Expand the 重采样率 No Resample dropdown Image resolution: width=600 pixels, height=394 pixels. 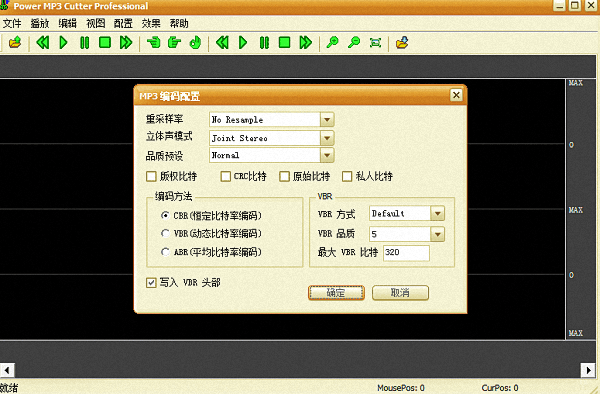pyautogui.click(x=327, y=120)
